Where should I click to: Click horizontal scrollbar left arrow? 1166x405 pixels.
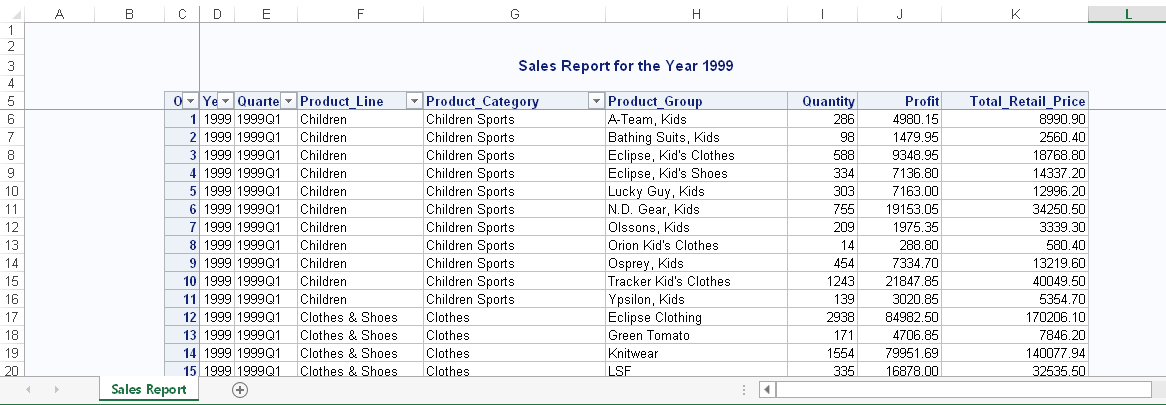pyautogui.click(x=767, y=390)
